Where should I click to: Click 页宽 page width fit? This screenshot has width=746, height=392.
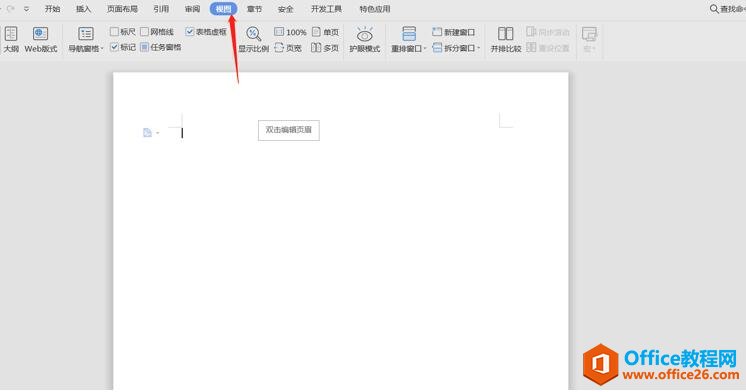click(x=288, y=48)
